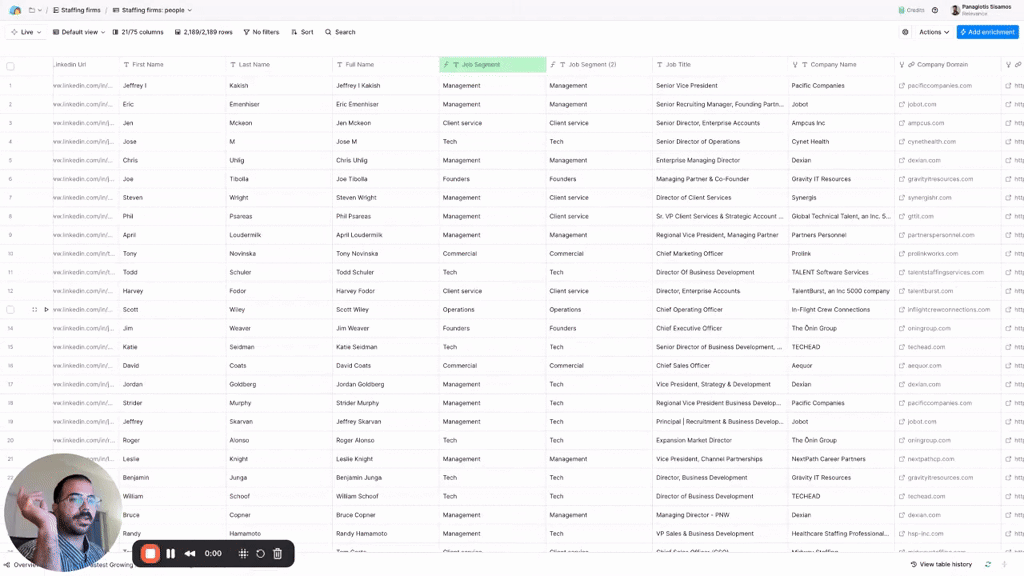This screenshot has width=1024, height=576.
Task: Open the help icon next to Credits
Action: (x=935, y=10)
